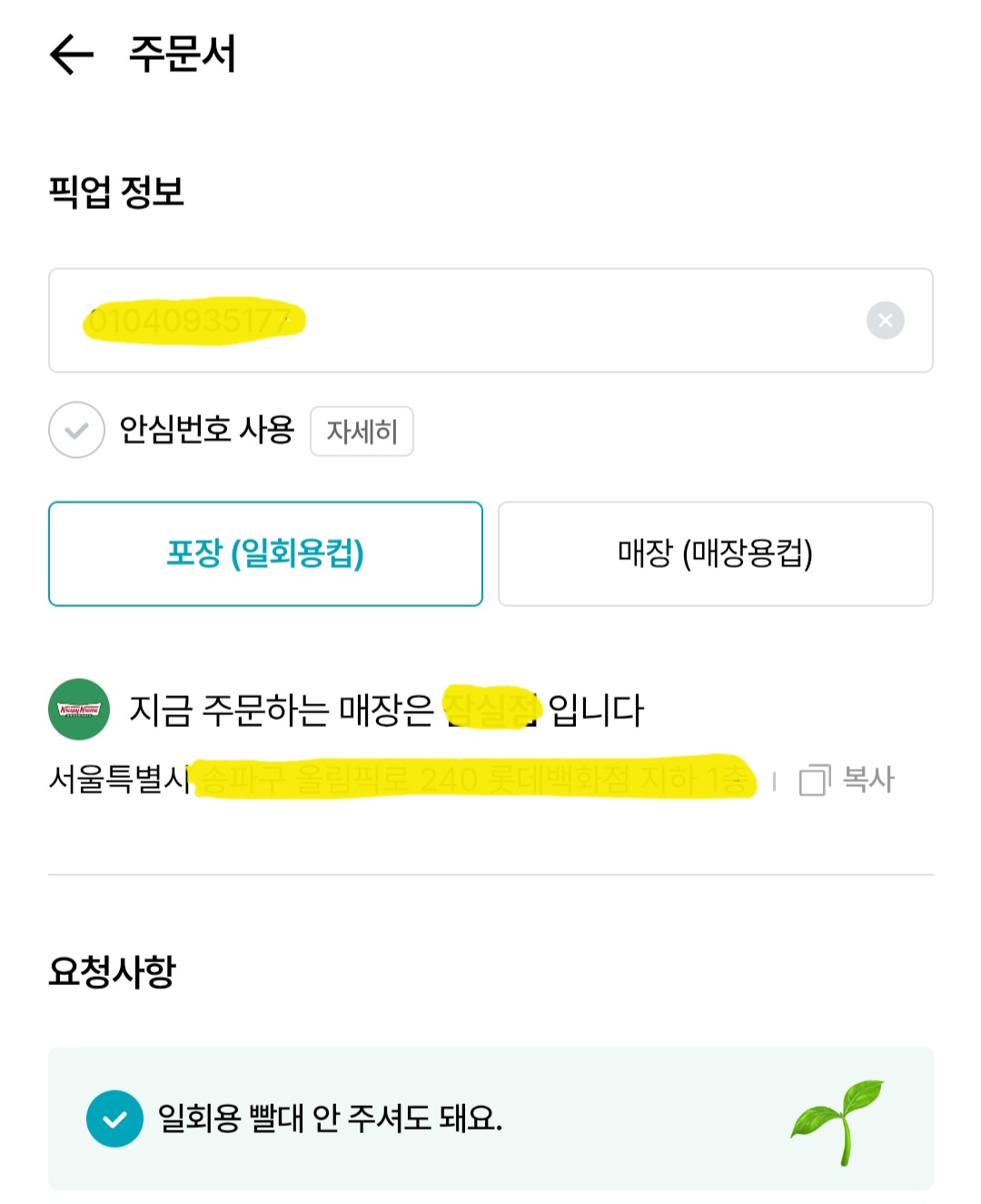The width and height of the screenshot is (981, 1204).
Task: Click the Krispy Kreme store logo
Action: [79, 710]
